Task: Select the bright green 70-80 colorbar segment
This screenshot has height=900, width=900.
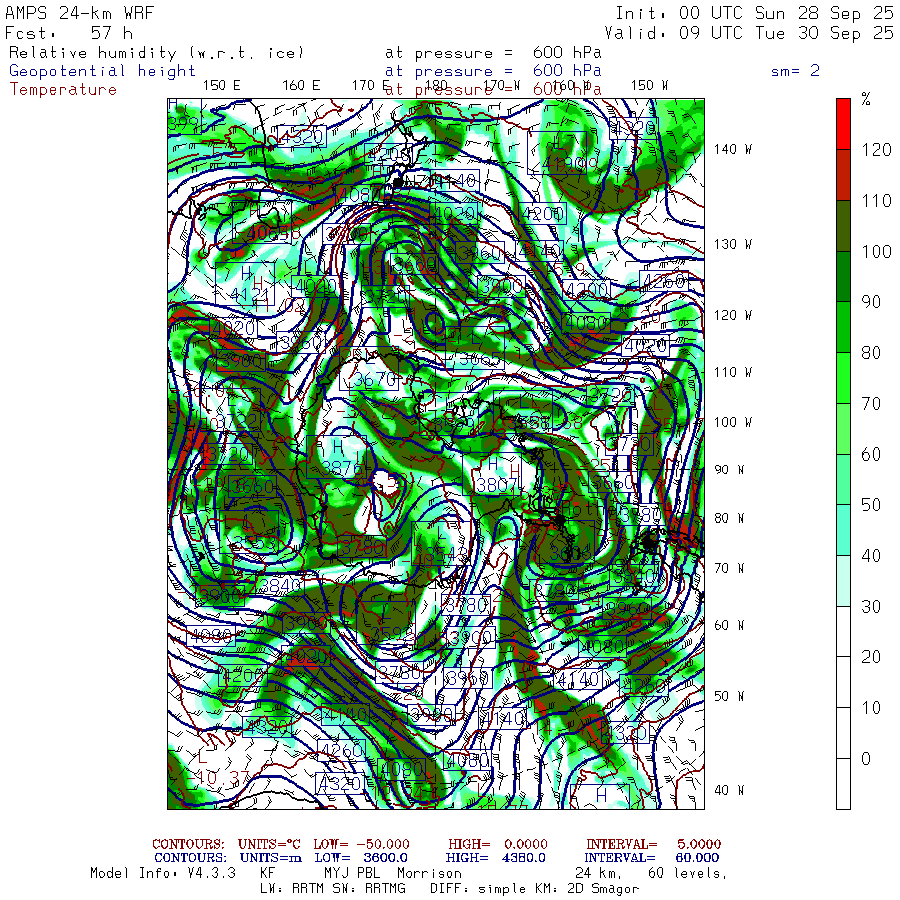Action: 843,378
